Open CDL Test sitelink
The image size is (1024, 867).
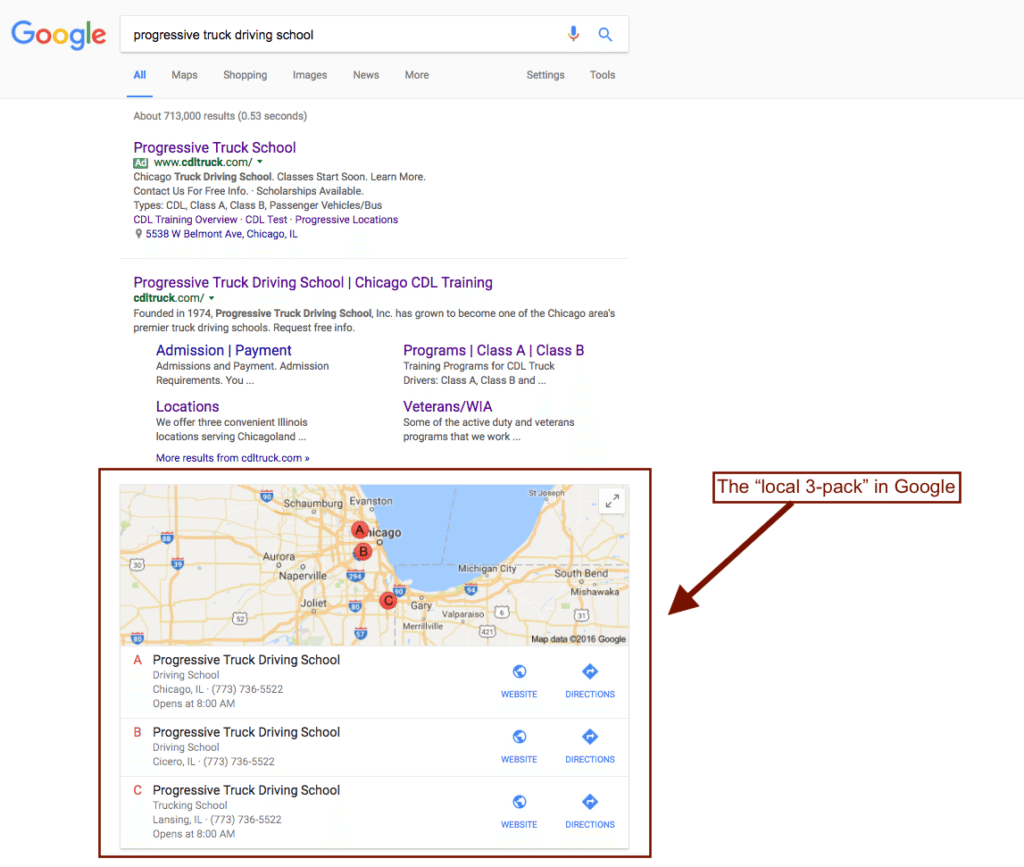266,219
